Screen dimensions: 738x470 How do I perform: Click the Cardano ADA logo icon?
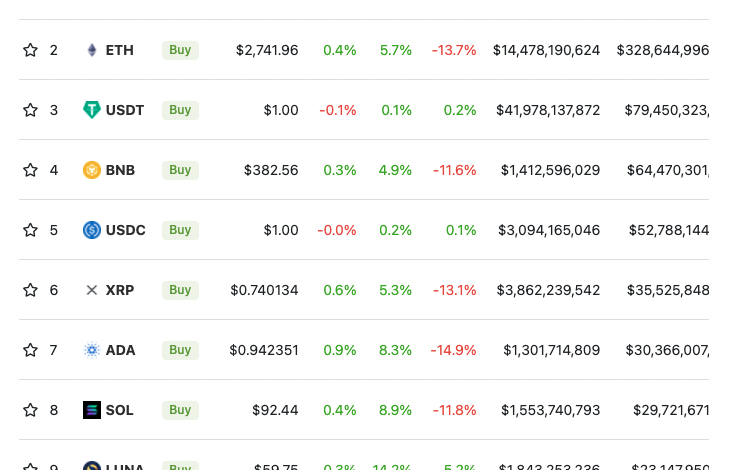(92, 350)
